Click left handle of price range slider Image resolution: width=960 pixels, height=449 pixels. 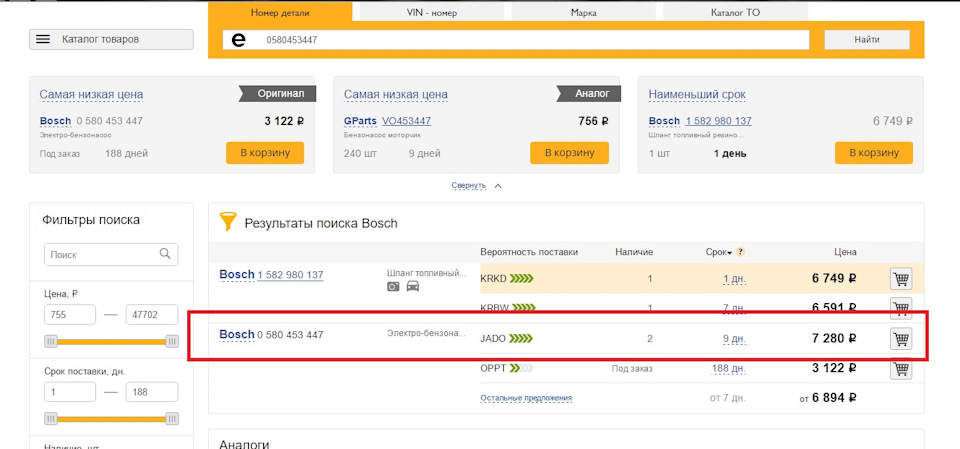click(x=50, y=341)
